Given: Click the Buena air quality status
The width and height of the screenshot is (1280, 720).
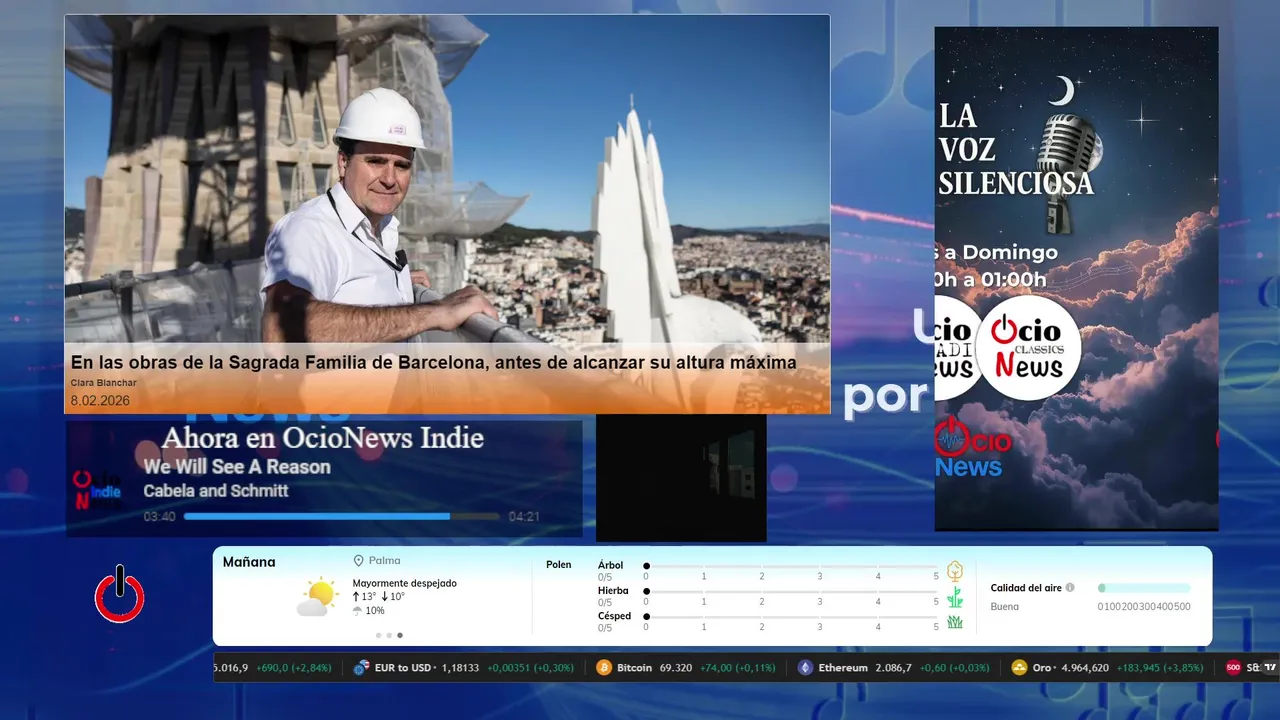Looking at the screenshot, I should coord(1005,607).
